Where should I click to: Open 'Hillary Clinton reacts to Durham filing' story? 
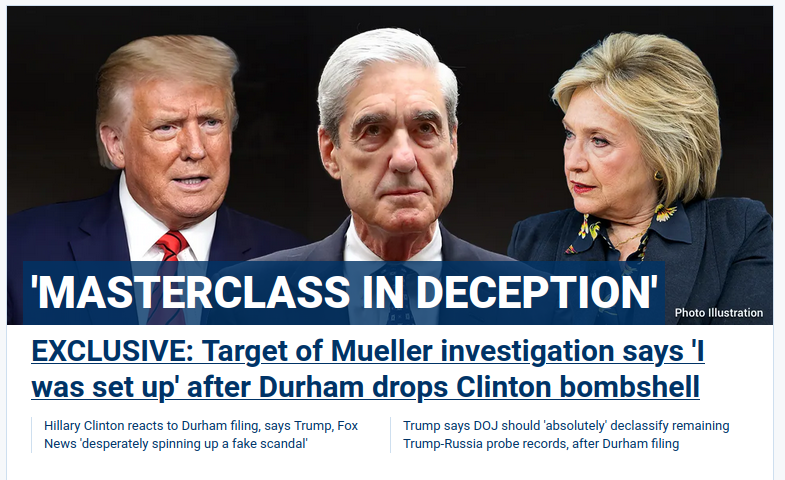coord(201,434)
